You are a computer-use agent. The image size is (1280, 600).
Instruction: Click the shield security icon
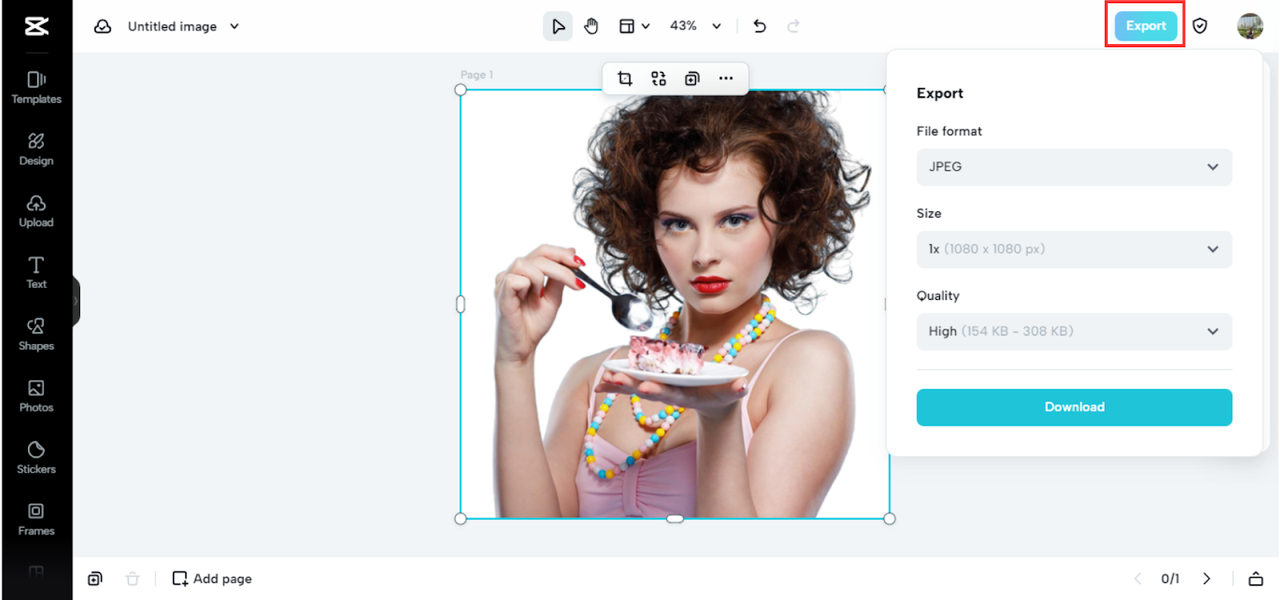[x=1200, y=26]
